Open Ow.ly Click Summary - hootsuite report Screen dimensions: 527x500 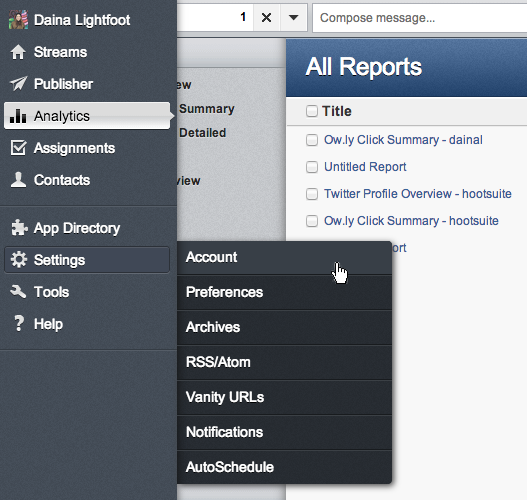411,221
